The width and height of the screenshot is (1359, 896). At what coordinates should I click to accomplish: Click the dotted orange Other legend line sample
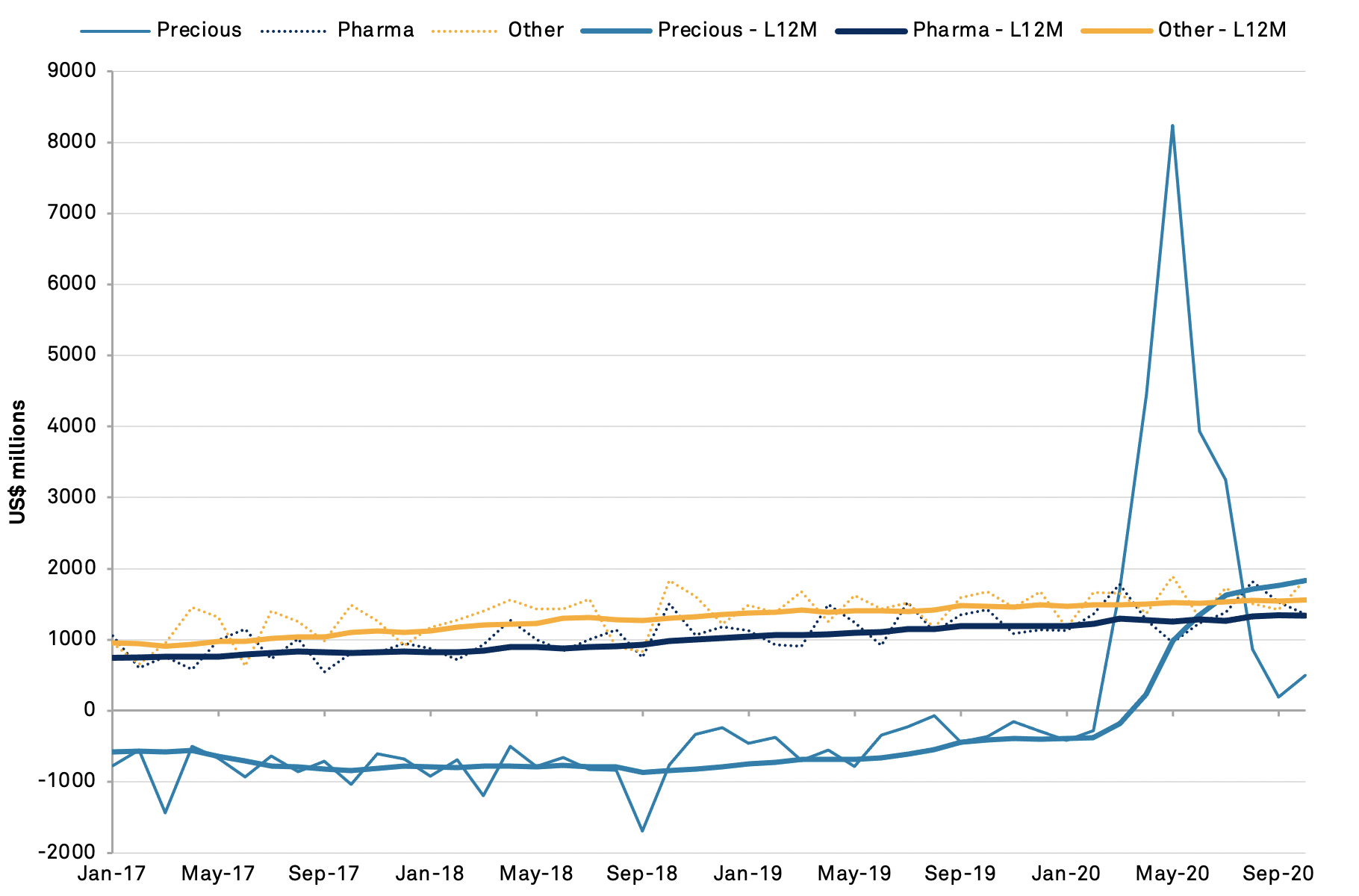[x=463, y=31]
